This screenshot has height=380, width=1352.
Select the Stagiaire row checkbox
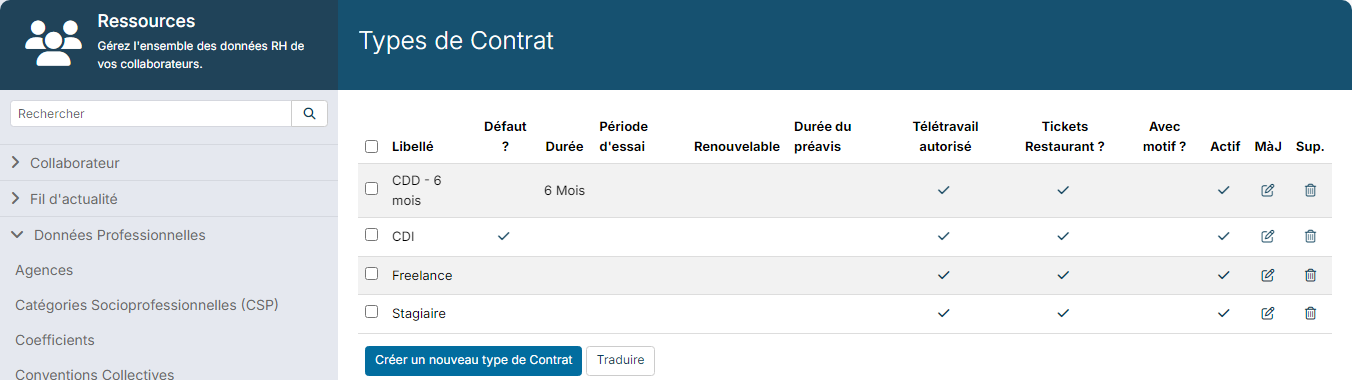coord(372,312)
